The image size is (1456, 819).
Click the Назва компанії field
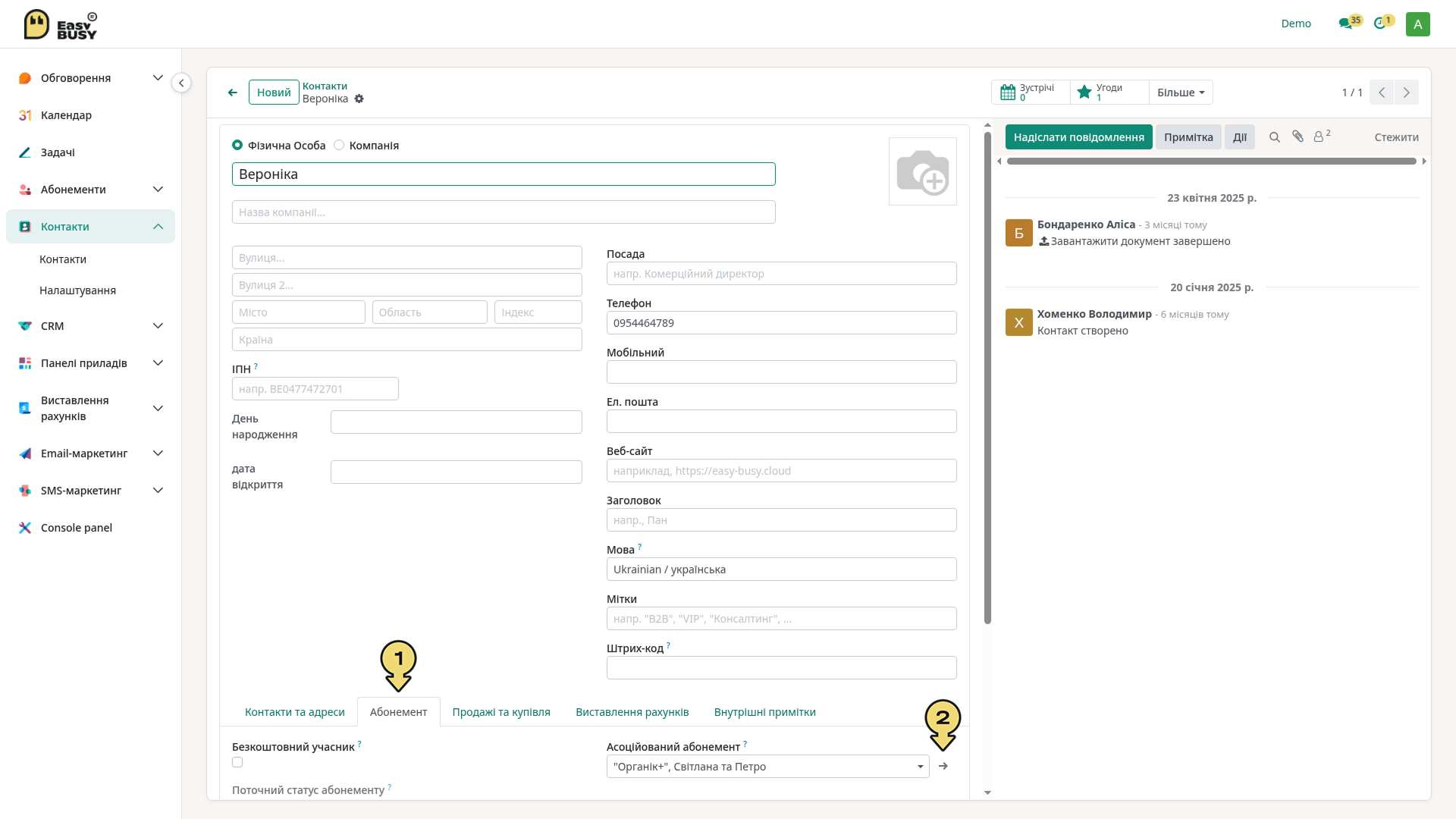click(504, 212)
